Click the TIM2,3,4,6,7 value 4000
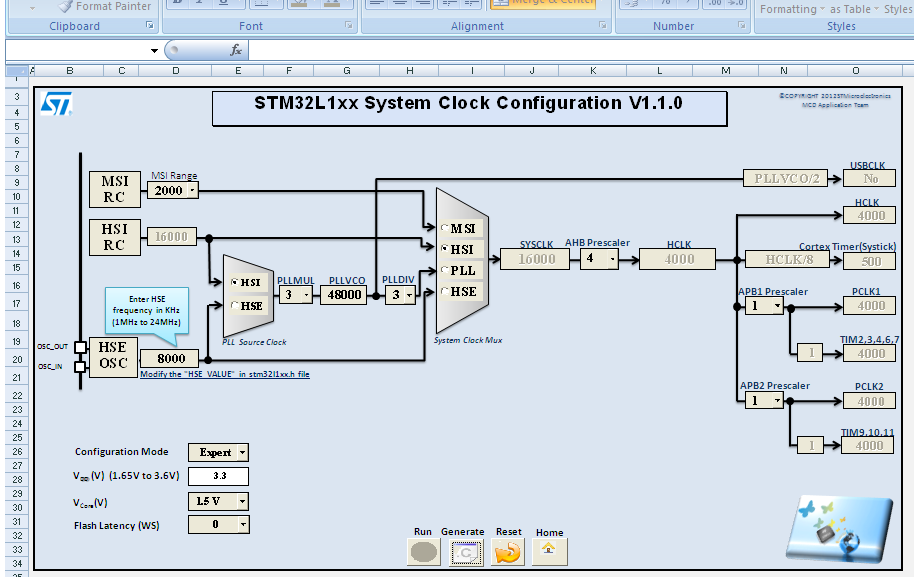This screenshot has height=577, width=914. pyautogui.click(x=870, y=353)
